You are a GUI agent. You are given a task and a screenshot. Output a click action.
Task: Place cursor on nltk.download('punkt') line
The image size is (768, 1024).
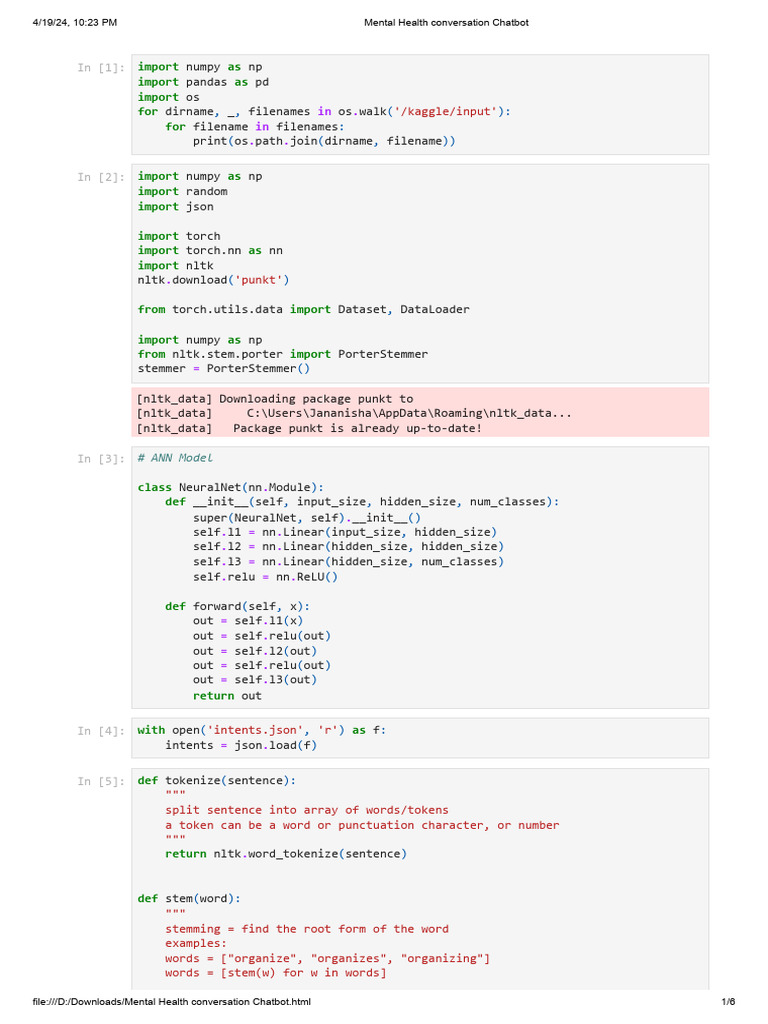[213, 280]
